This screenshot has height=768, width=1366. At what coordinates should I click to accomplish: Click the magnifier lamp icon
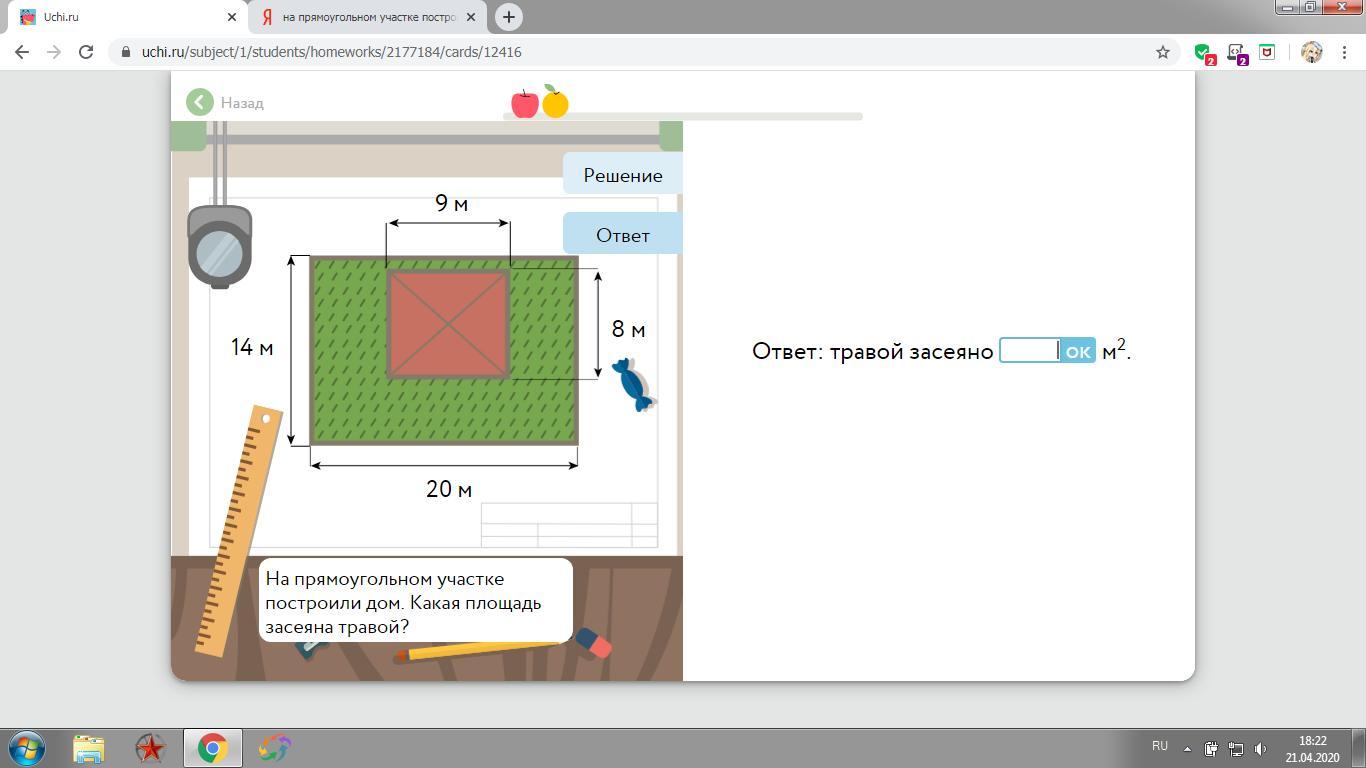point(220,247)
